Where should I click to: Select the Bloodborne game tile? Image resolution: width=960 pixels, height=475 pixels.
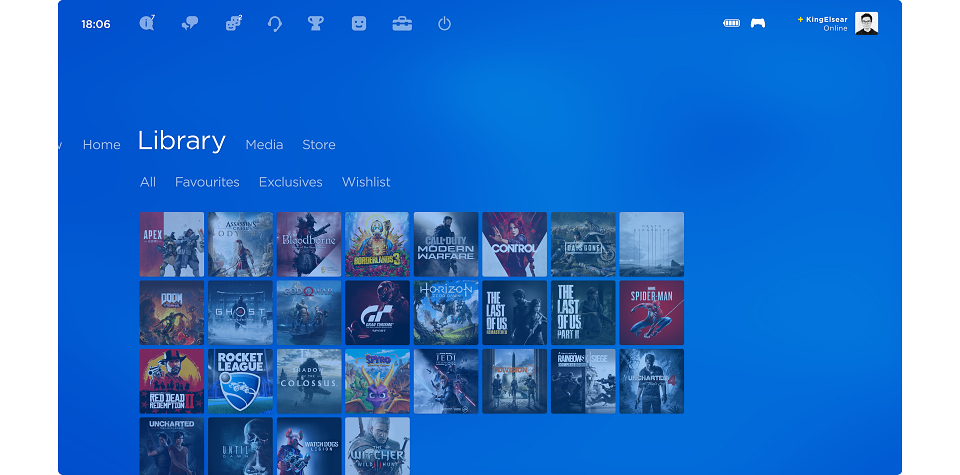[309, 244]
